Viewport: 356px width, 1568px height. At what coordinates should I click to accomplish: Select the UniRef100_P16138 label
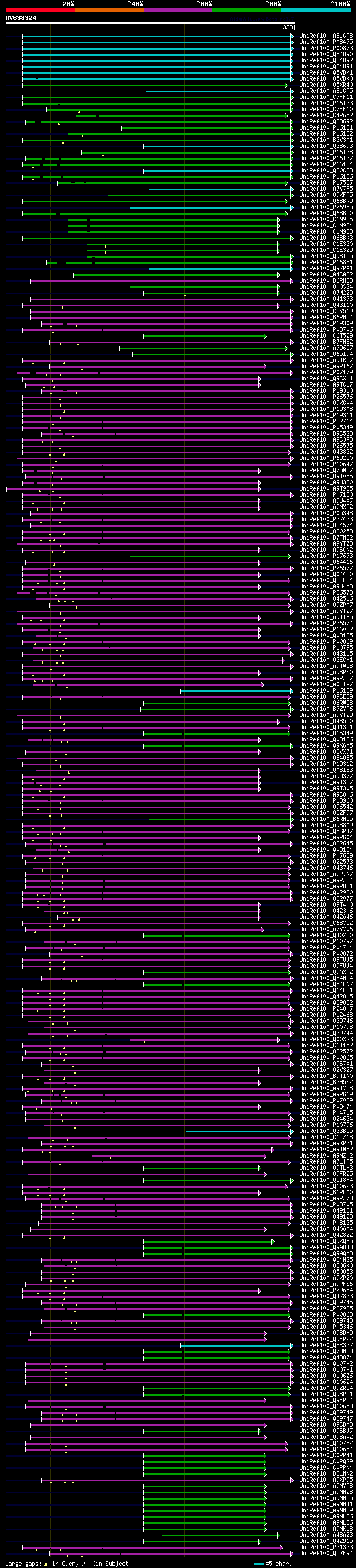[x=326, y=152]
